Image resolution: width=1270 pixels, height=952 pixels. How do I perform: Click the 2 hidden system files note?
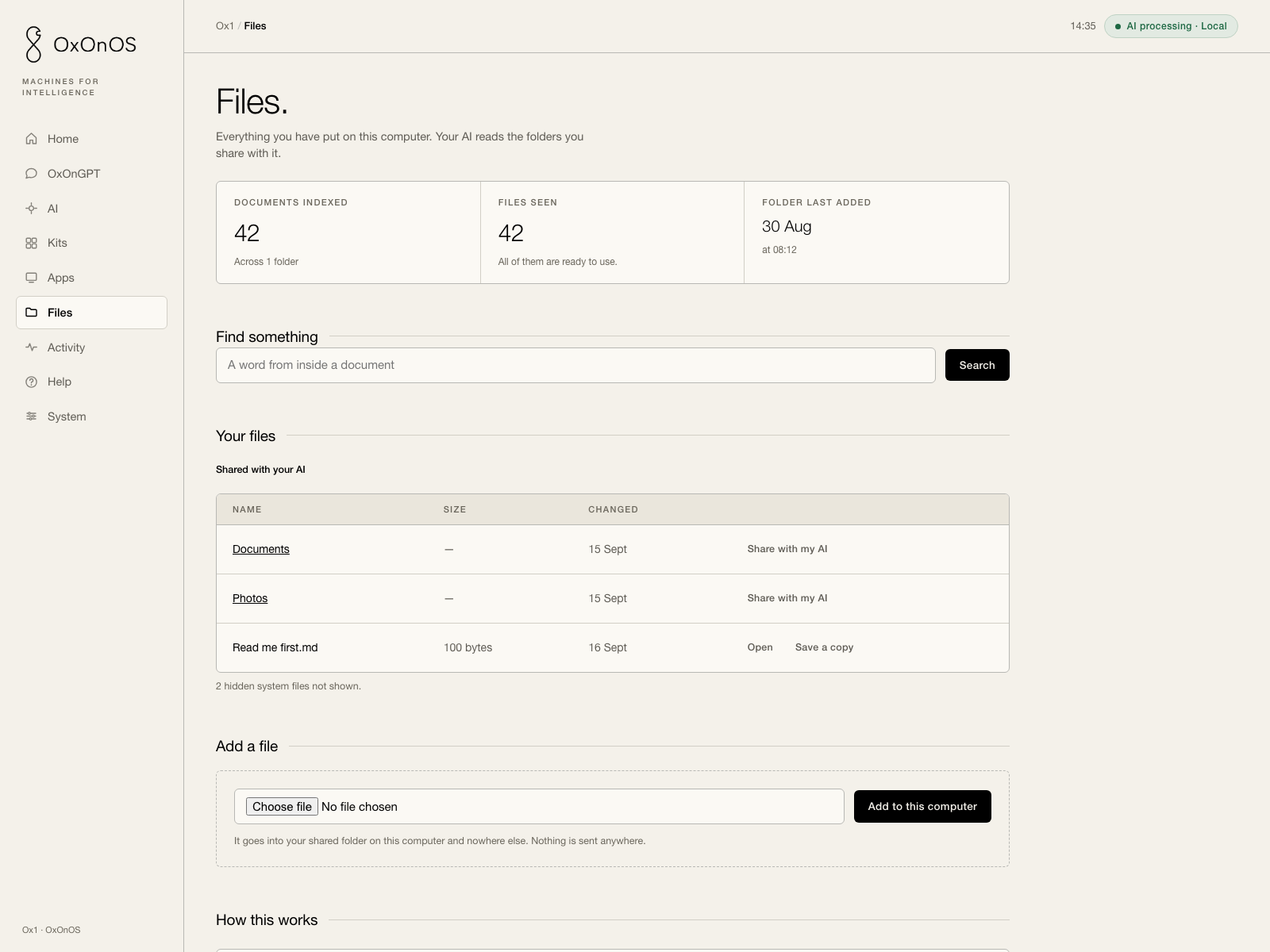(x=288, y=686)
